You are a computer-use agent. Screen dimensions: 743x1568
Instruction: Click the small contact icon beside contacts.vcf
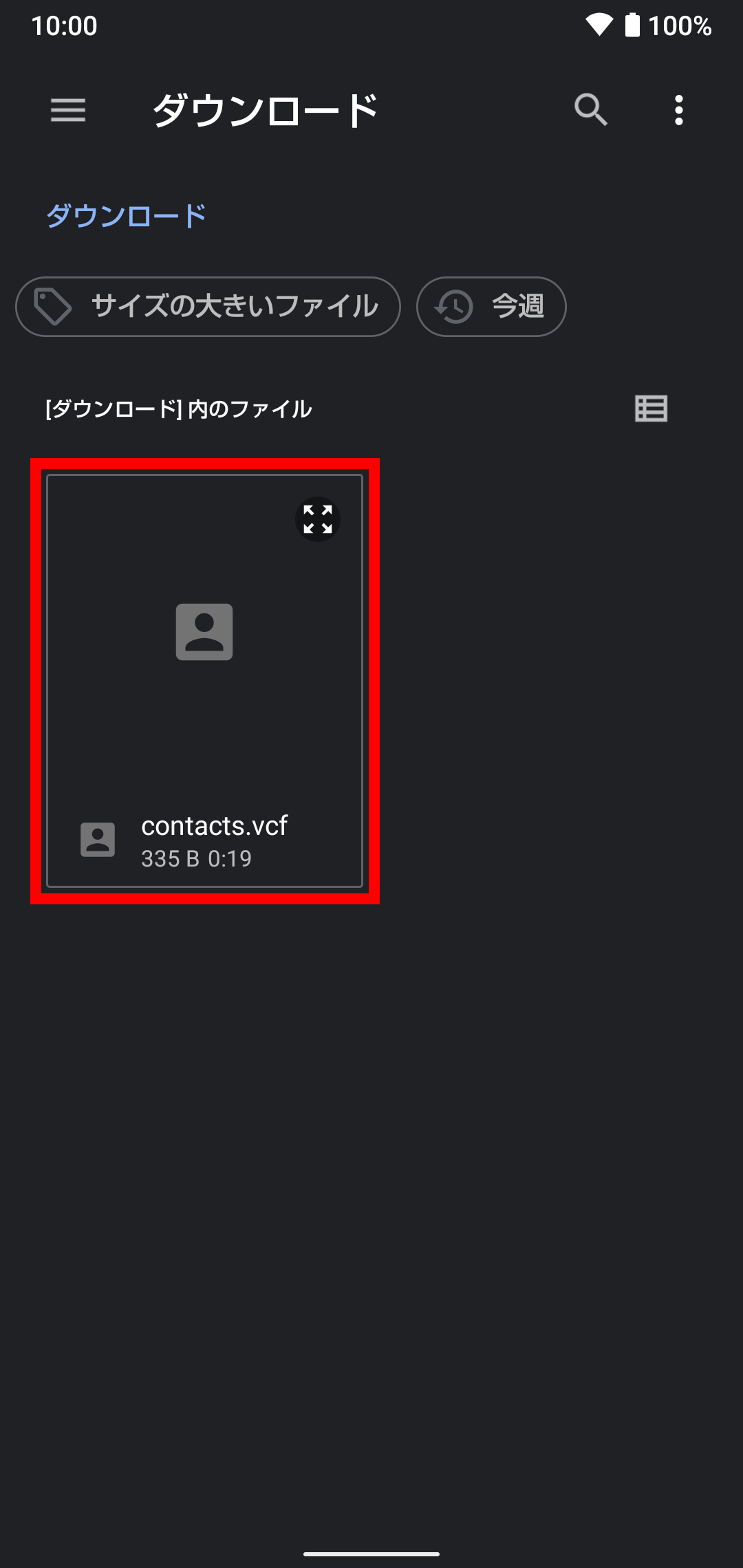click(x=98, y=840)
